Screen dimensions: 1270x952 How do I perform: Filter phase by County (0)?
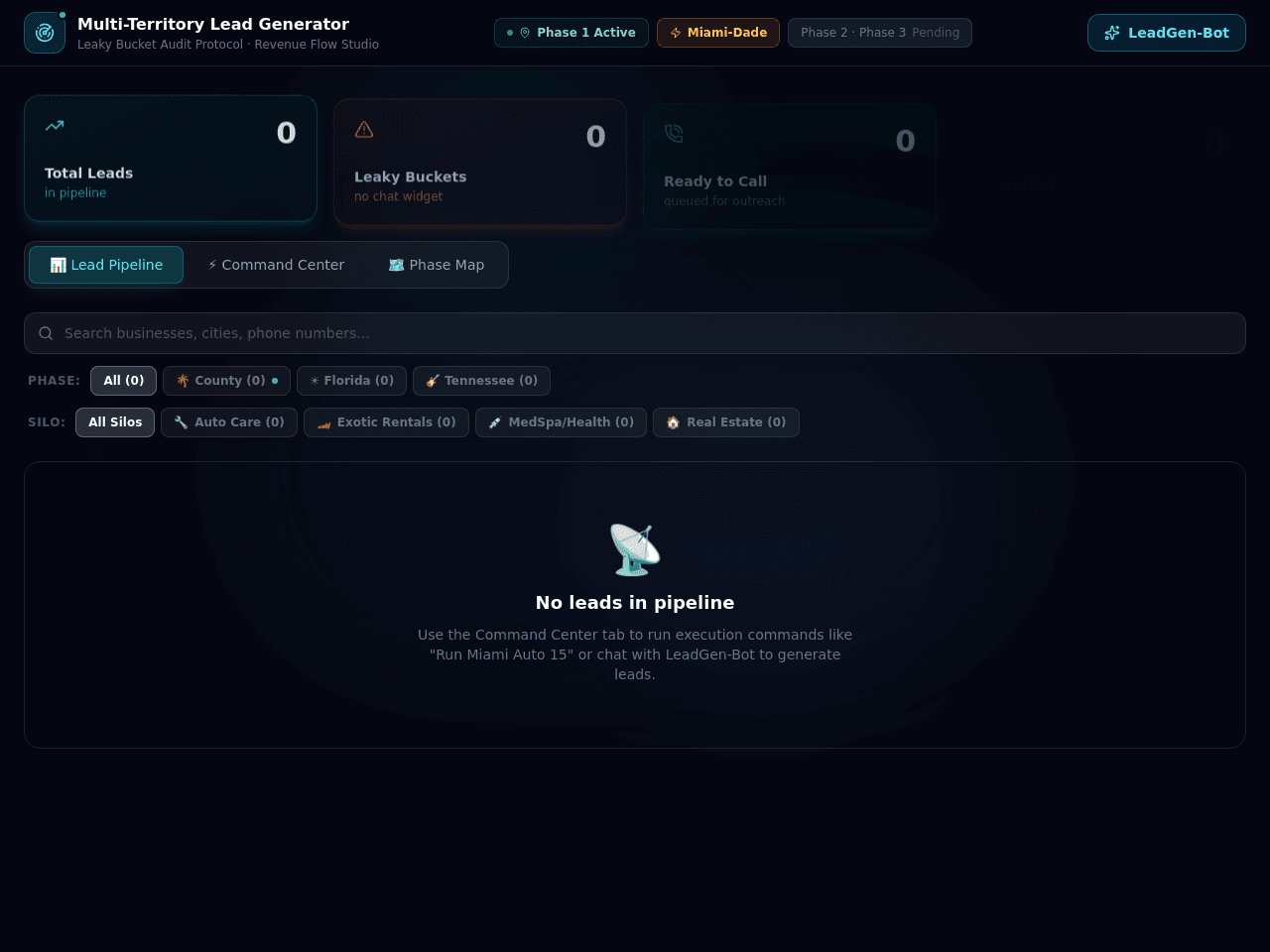coord(226,381)
